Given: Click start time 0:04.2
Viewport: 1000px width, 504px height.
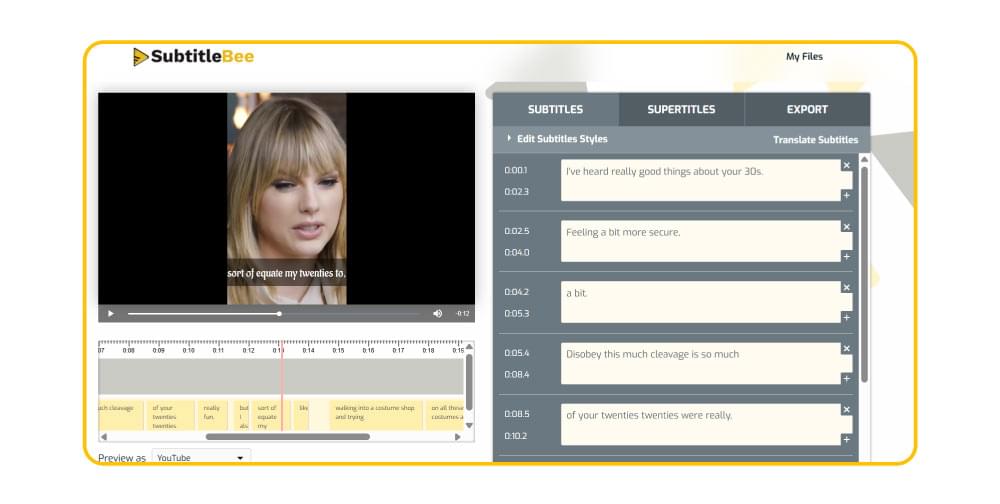Looking at the screenshot, I should tap(517, 292).
